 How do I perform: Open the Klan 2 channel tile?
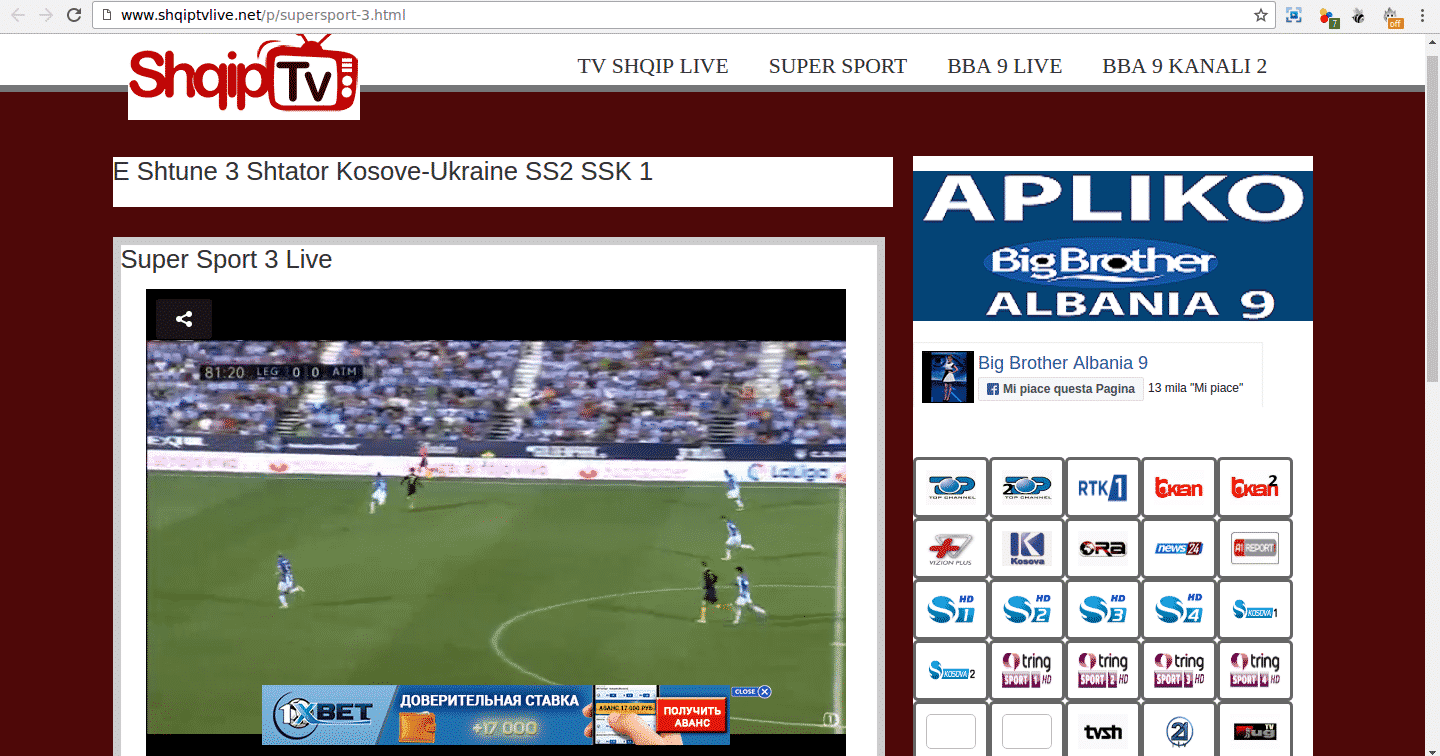1255,488
